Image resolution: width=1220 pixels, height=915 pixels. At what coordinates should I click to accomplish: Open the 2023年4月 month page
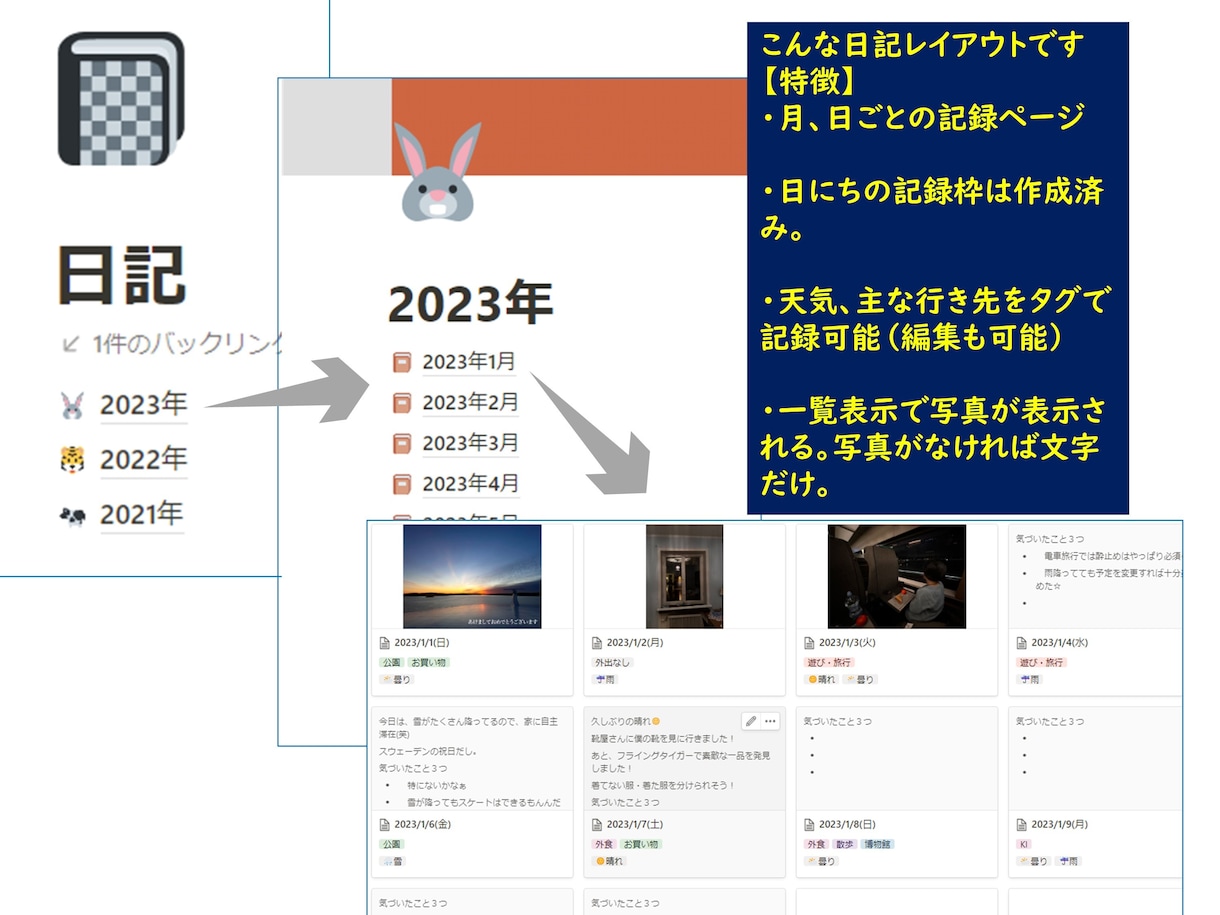[x=470, y=484]
